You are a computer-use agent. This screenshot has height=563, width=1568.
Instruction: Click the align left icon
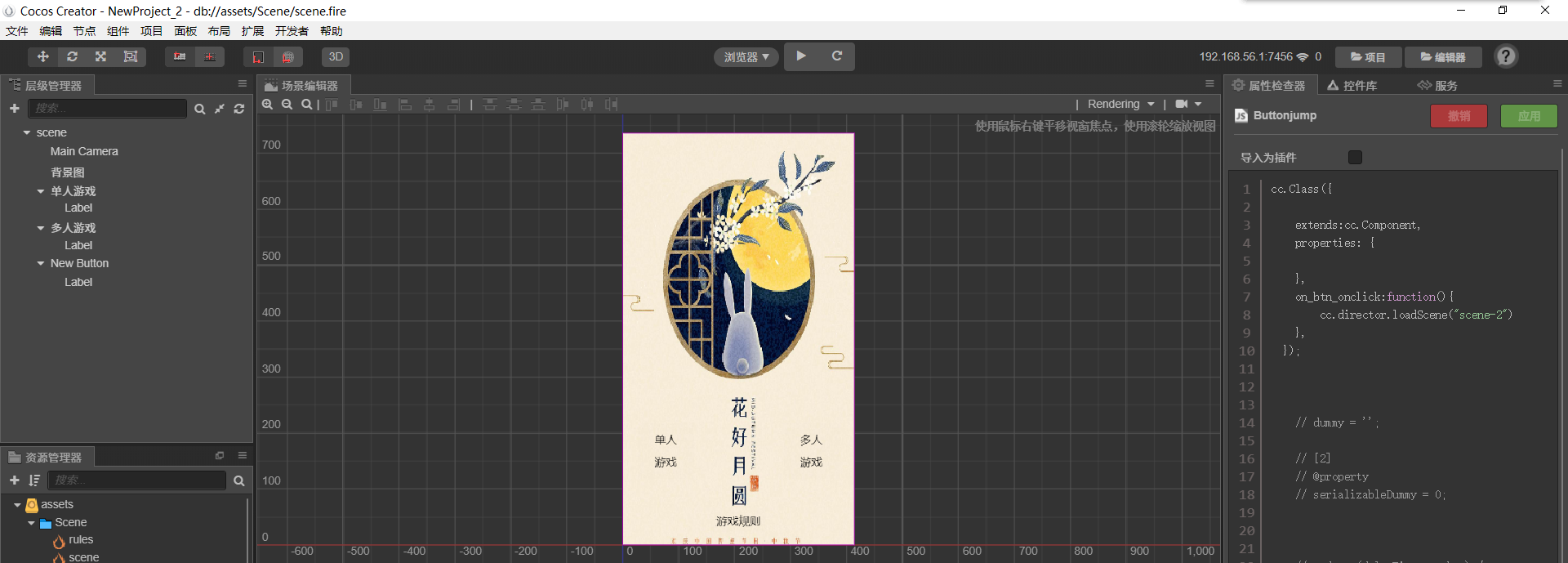[405, 105]
